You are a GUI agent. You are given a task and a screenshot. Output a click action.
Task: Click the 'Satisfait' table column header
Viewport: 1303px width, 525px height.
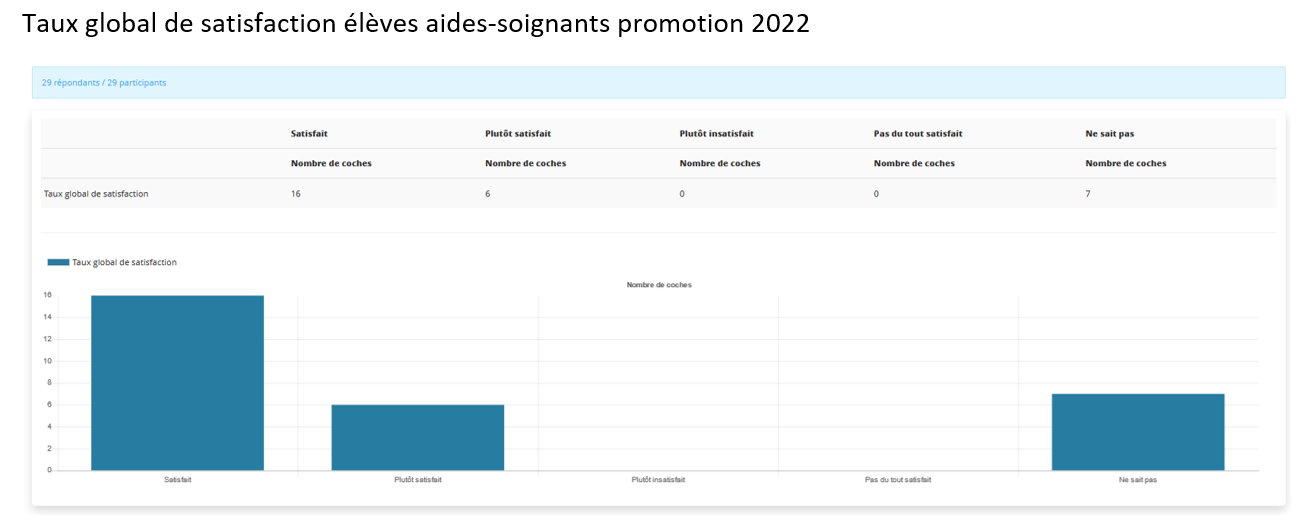[309, 134]
